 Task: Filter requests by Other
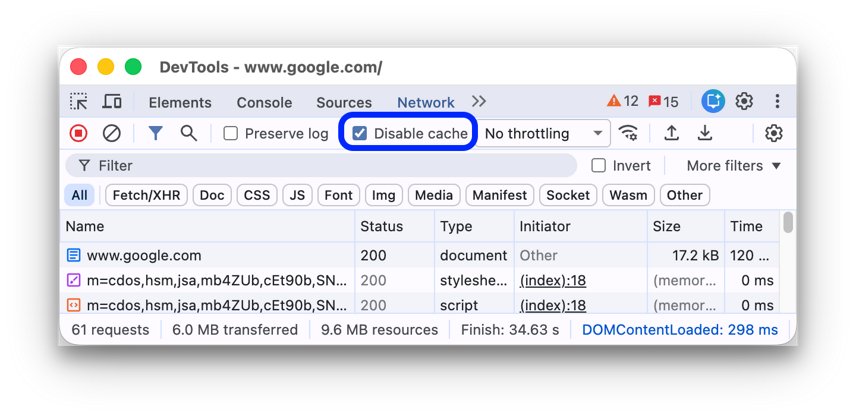685,195
